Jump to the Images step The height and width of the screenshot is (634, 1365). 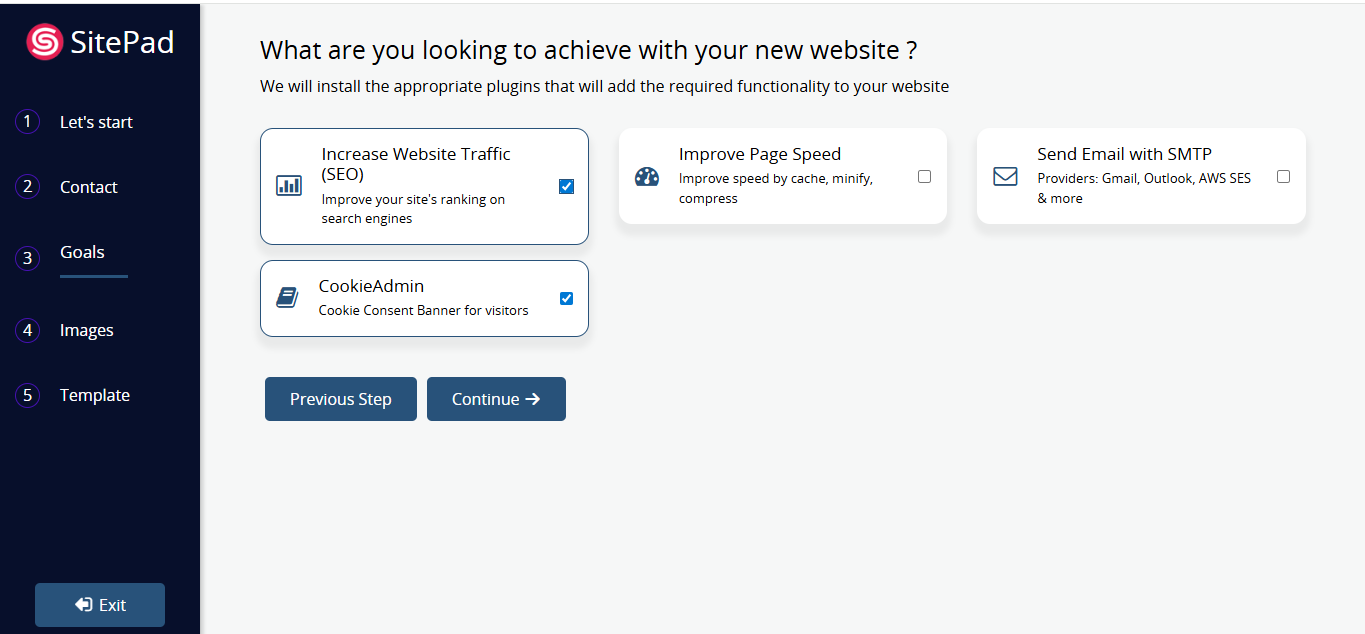86,330
